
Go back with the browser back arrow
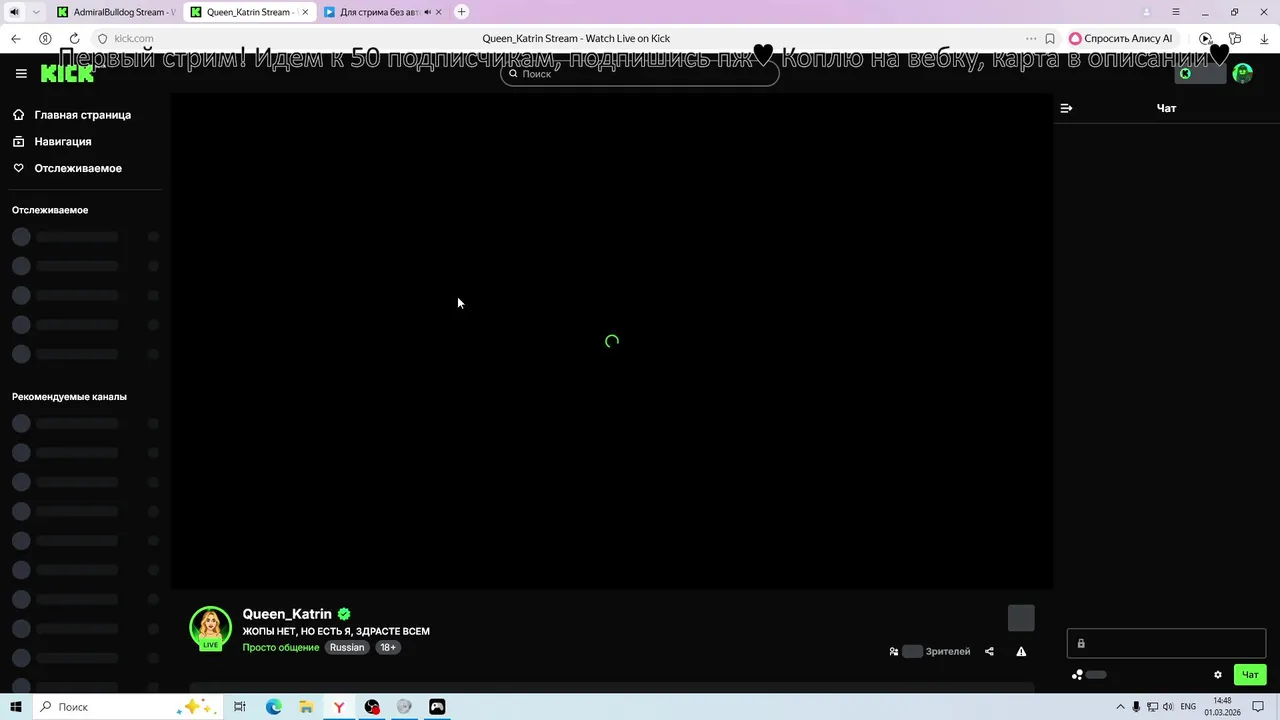(16, 38)
